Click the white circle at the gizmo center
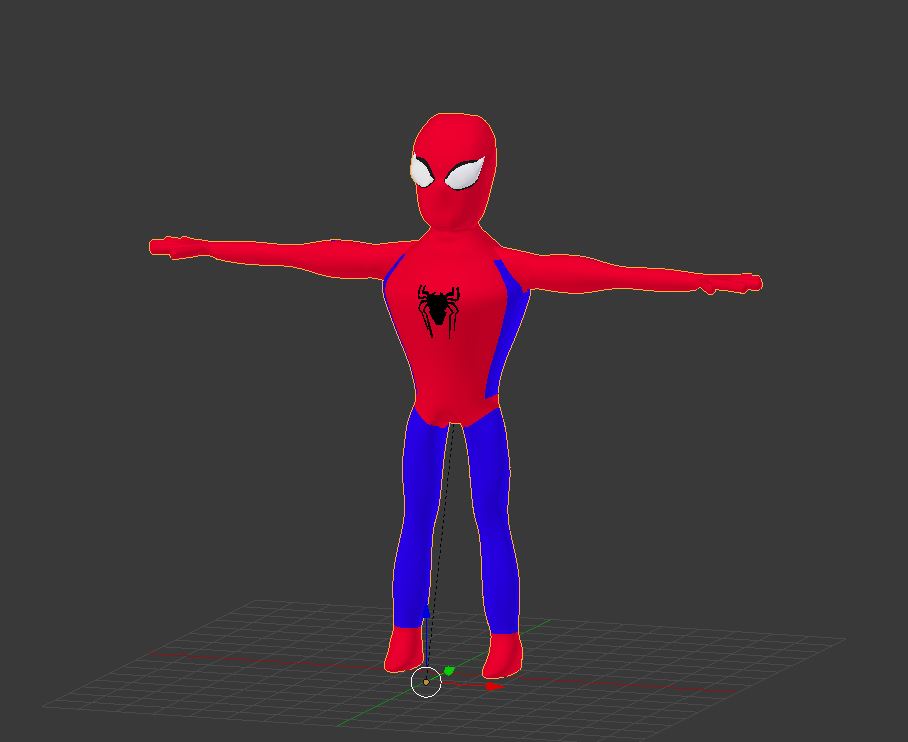Viewport: 908px width, 742px height. (426, 682)
